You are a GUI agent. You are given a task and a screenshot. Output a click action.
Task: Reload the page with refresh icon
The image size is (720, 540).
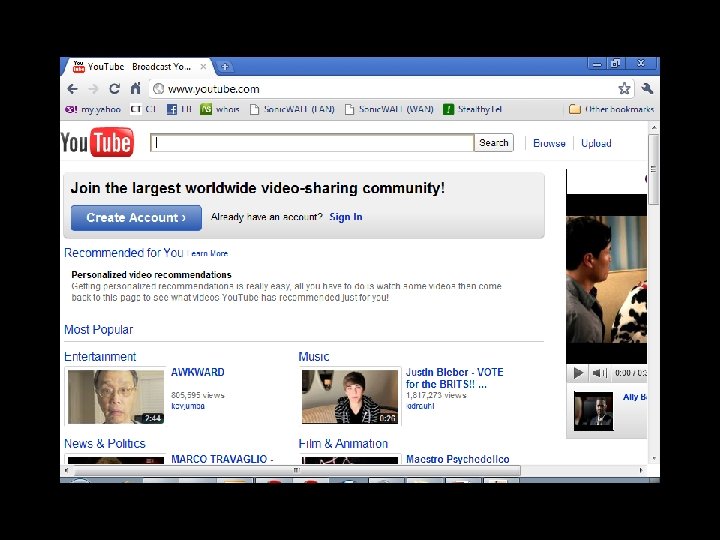(x=114, y=88)
